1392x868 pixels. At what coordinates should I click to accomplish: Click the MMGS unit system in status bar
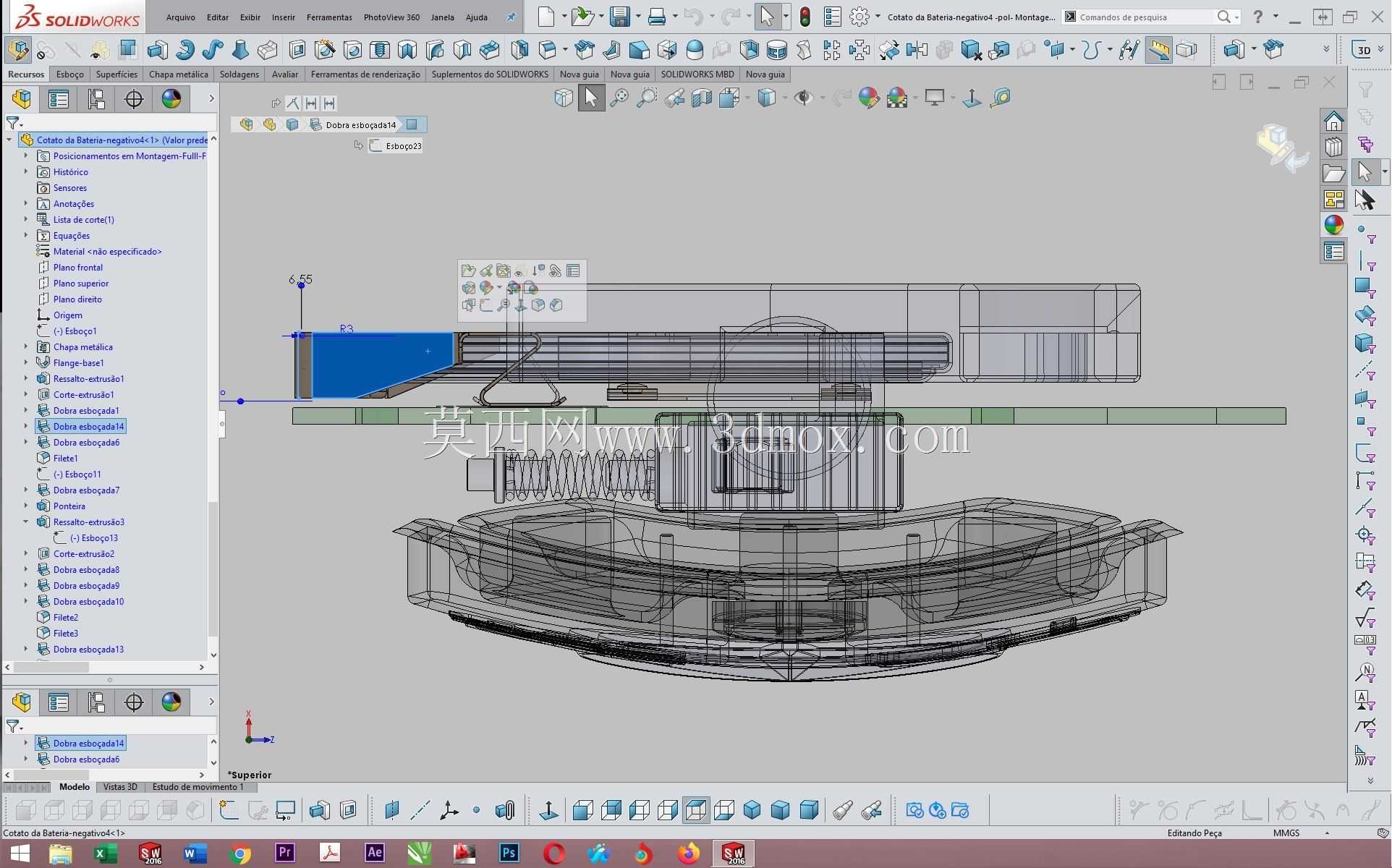tap(1286, 833)
